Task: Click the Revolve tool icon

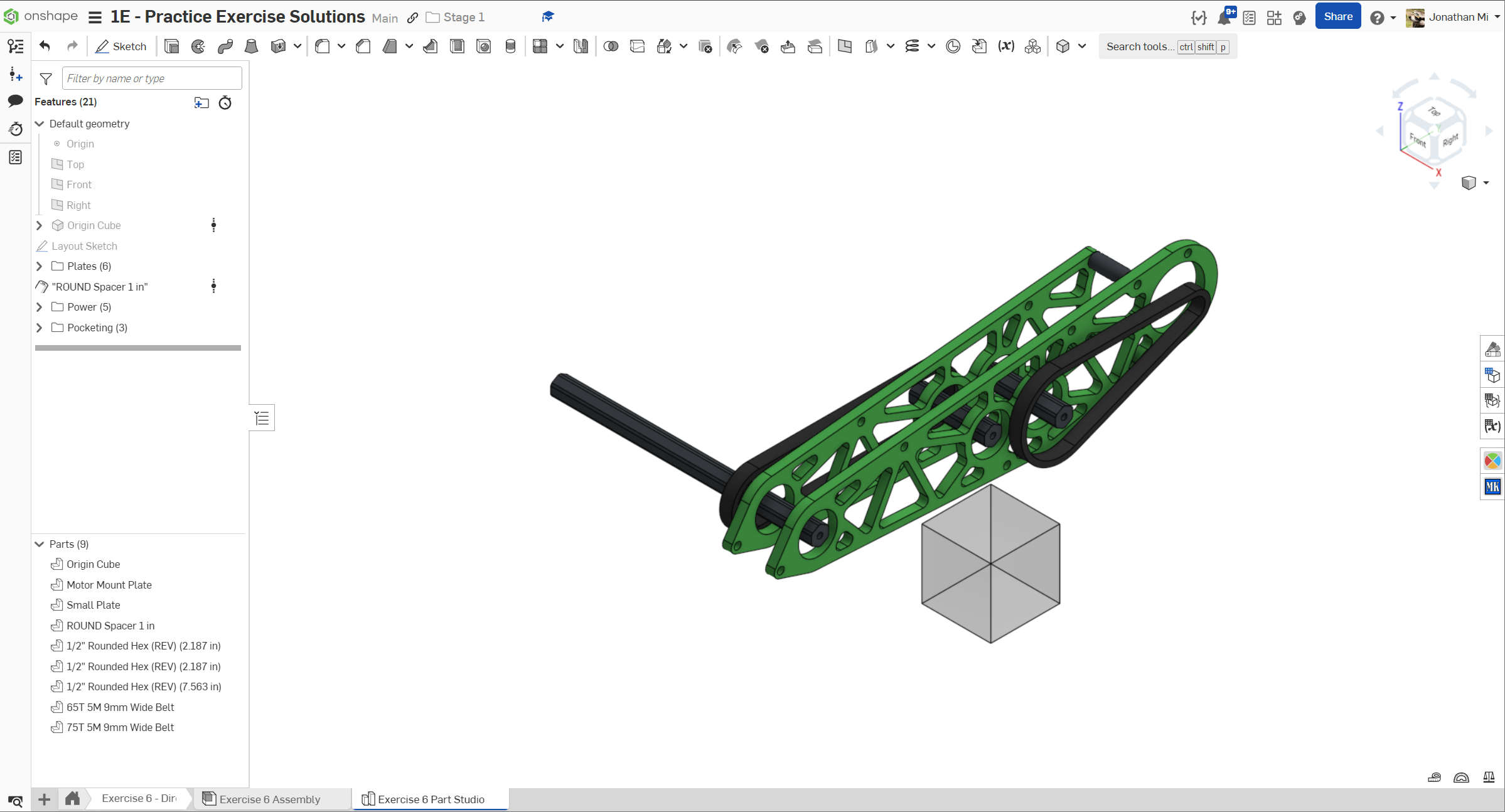Action: click(x=198, y=46)
